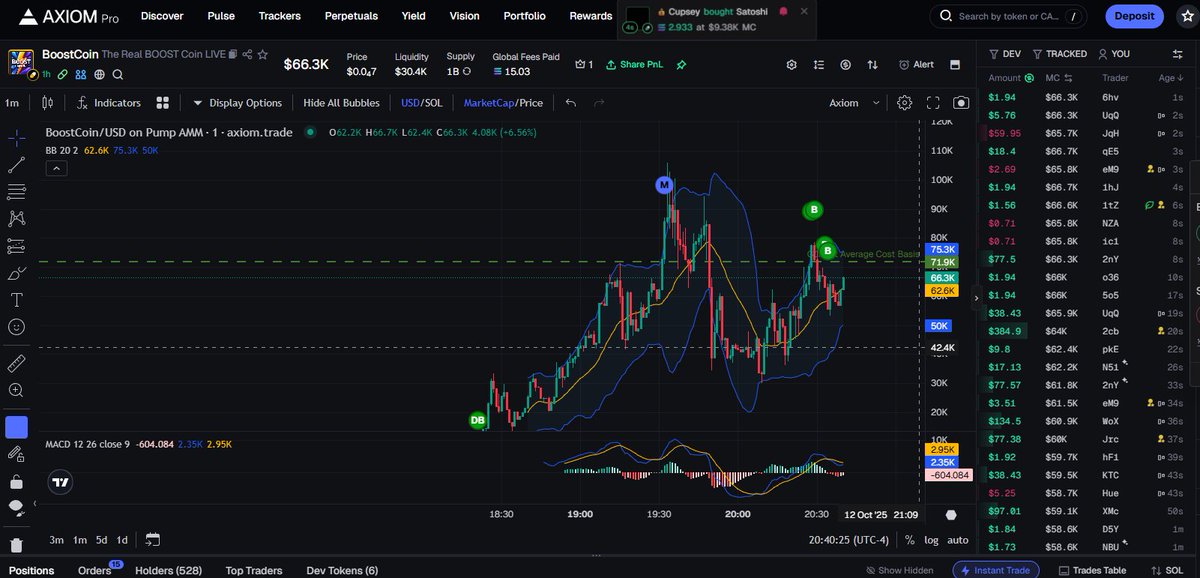
Task: Open the 1m interval dropdown
Action: click(x=12, y=103)
